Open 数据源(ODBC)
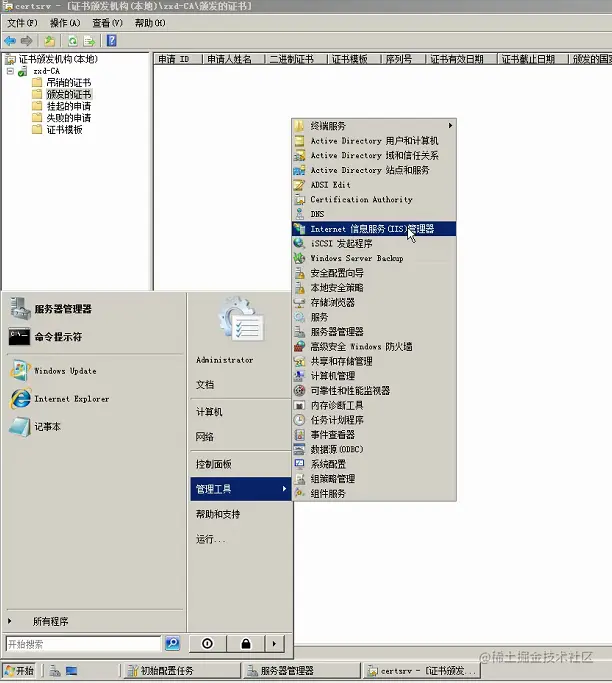The height and width of the screenshot is (683, 612). coord(374,449)
